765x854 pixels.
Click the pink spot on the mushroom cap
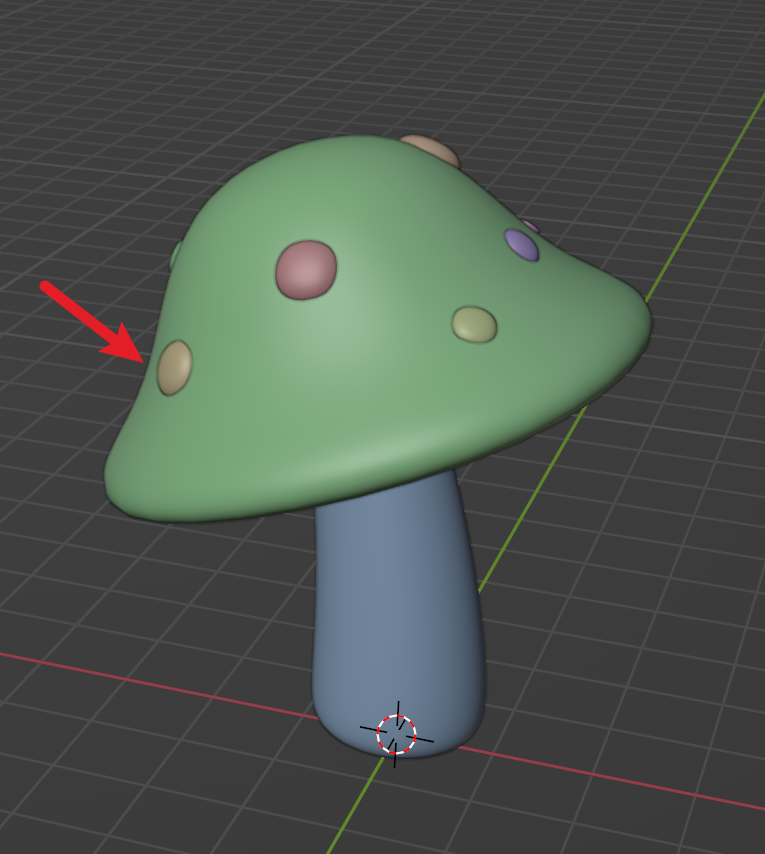(306, 269)
